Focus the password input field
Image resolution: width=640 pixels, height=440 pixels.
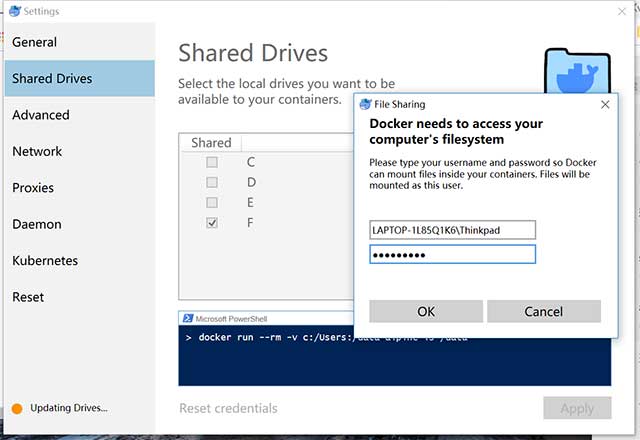tap(452, 255)
